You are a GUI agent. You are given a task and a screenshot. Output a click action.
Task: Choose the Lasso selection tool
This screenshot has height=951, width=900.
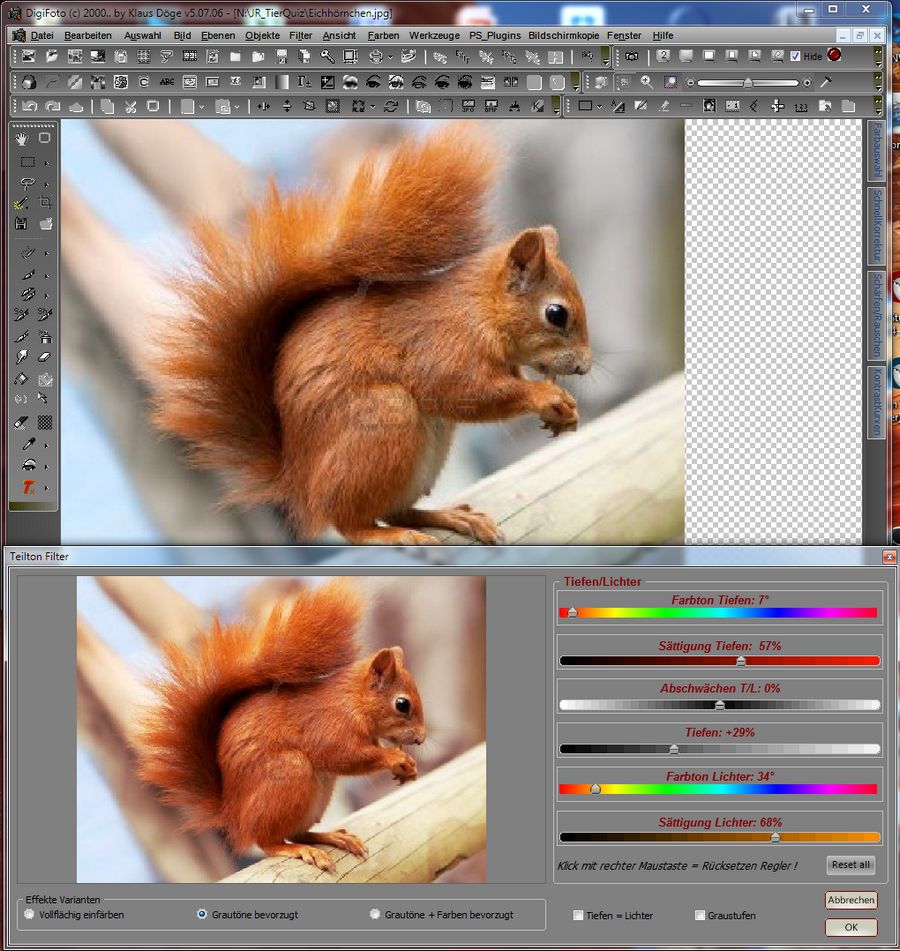(27, 183)
